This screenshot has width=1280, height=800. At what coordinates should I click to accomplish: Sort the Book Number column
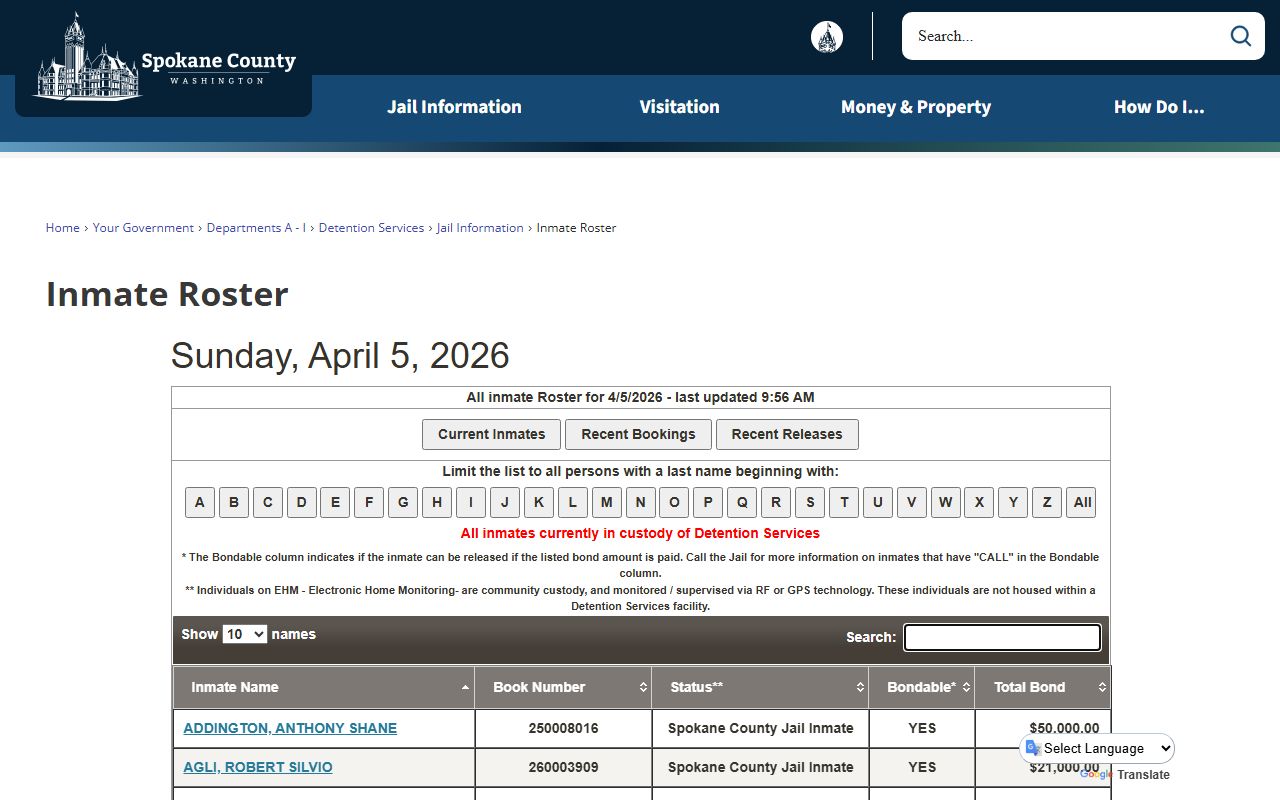click(643, 688)
